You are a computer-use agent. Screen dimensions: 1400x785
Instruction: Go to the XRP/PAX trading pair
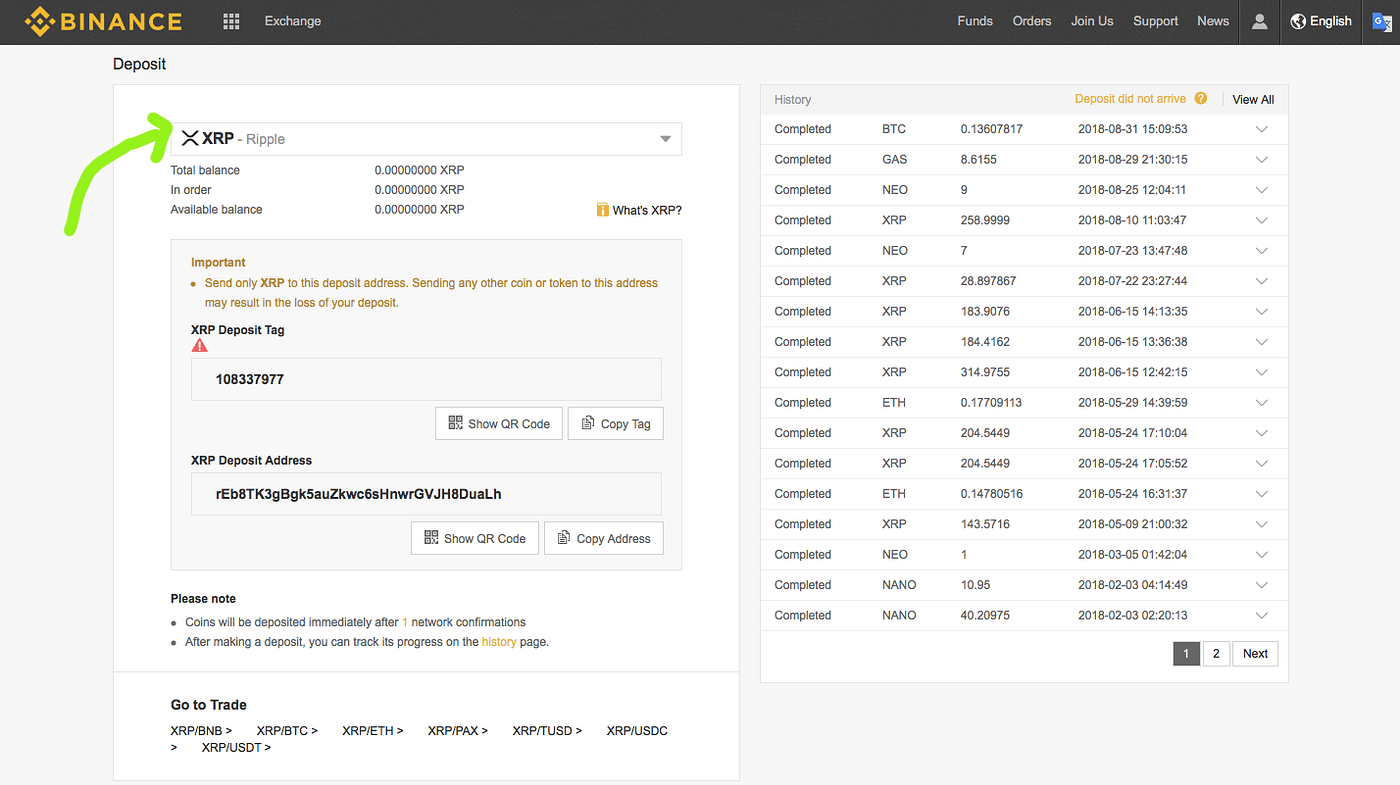[458, 731]
